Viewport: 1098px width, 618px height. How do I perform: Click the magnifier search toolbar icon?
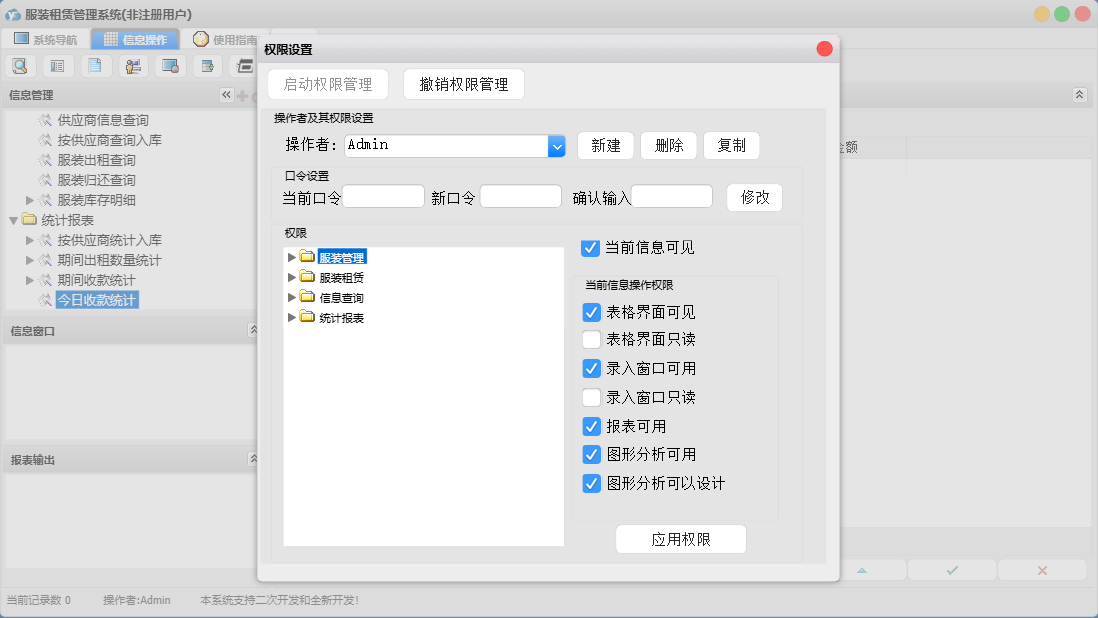20,66
